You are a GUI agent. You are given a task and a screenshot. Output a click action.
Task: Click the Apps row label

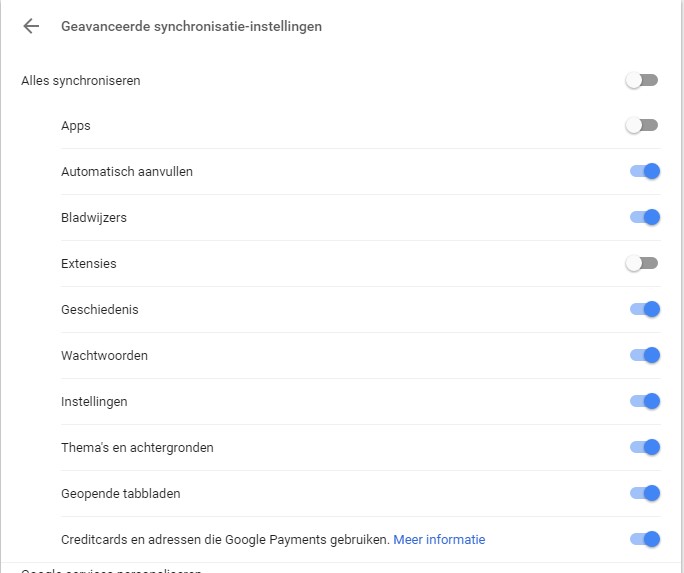(x=75, y=127)
